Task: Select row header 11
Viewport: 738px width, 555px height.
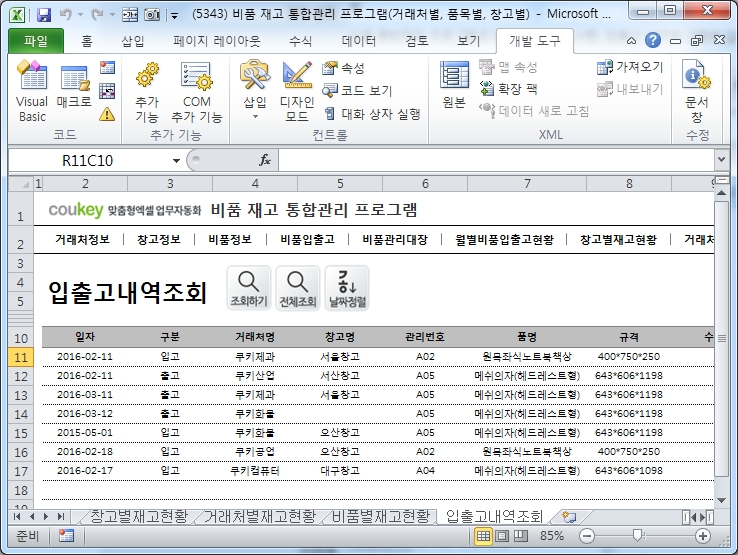Action: (x=21, y=357)
